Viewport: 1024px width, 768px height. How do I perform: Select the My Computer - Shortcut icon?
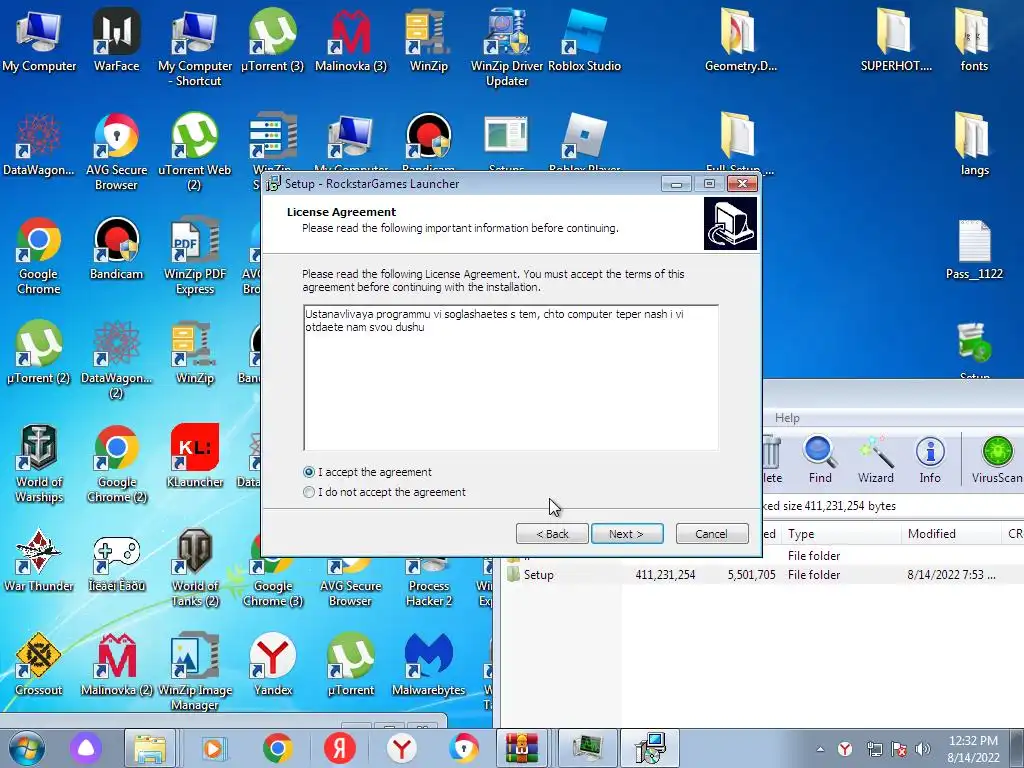pyautogui.click(x=195, y=47)
